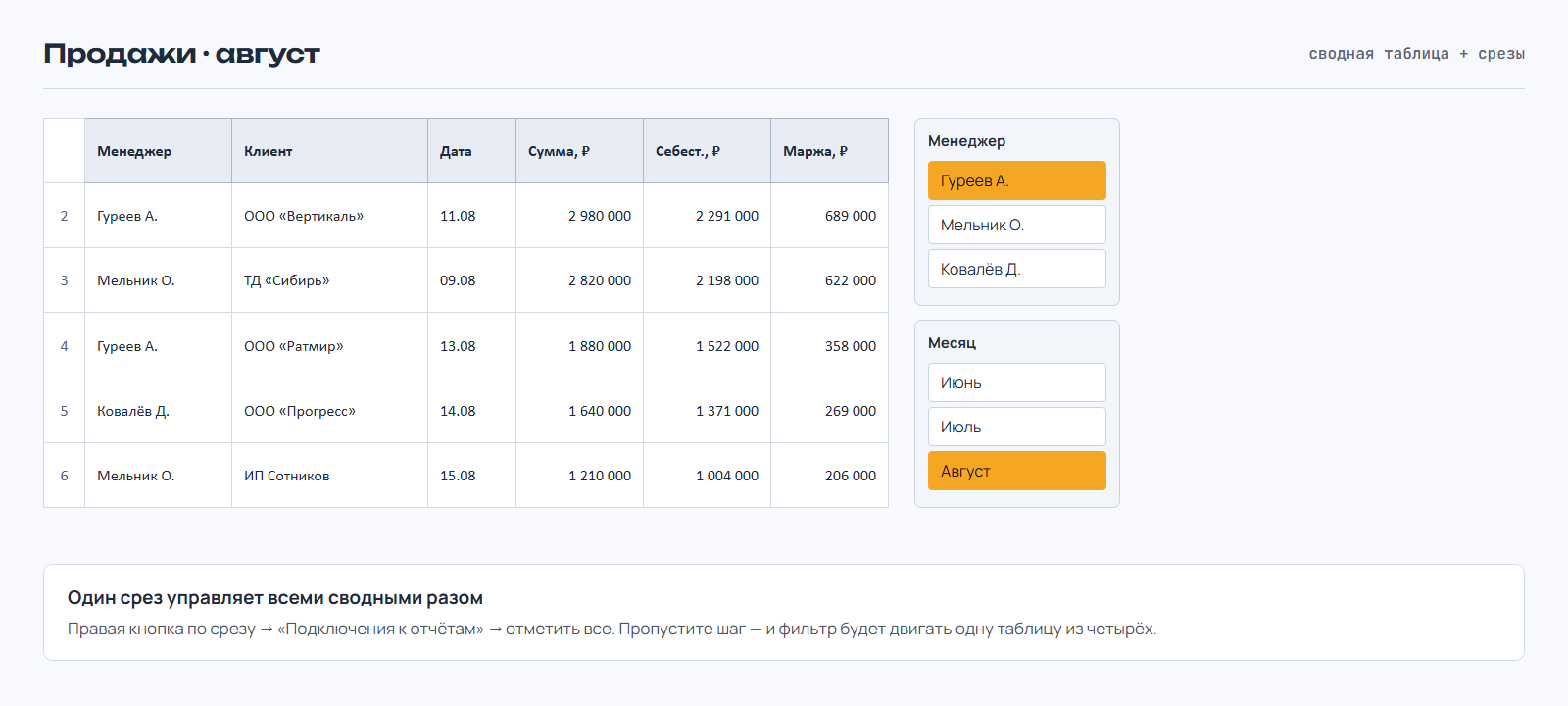Select the date cell 15.08
This screenshot has width=1568, height=706.
[x=472, y=476]
